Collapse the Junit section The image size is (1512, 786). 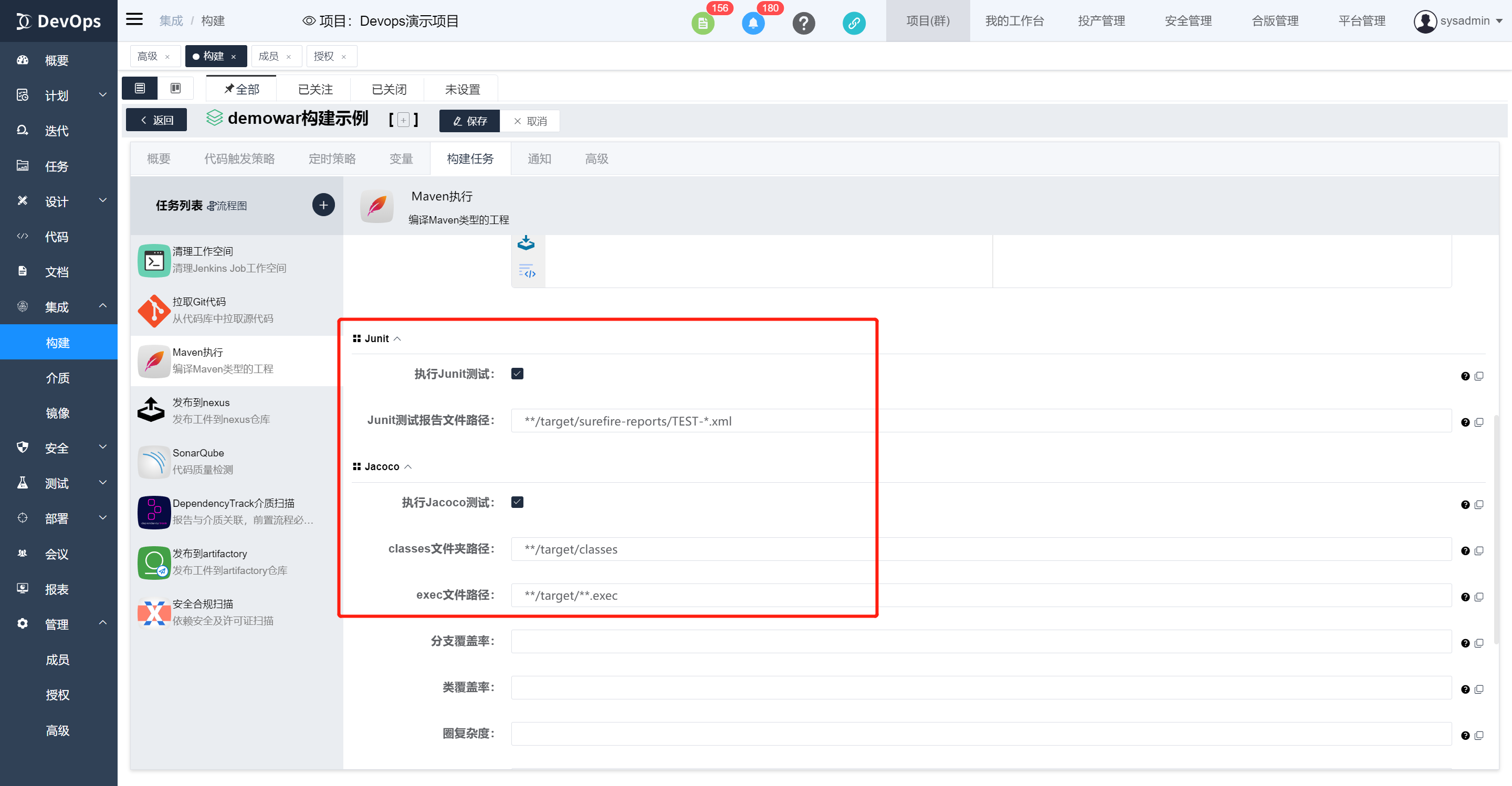point(397,338)
